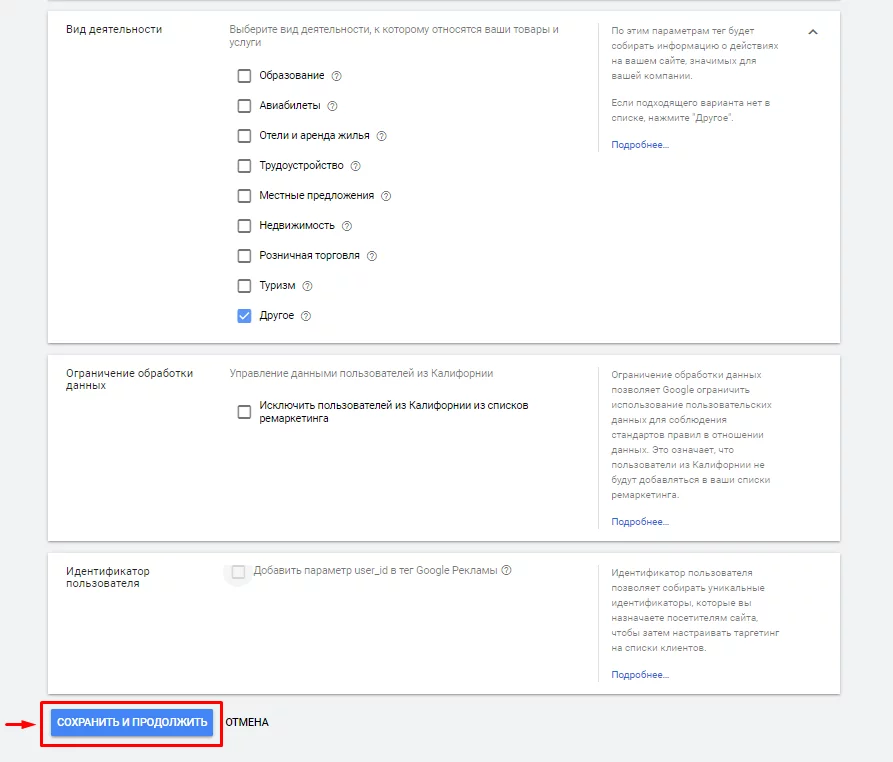Show help for Трудоустройство option
Screen dimensions: 893x762
click(x=355, y=166)
